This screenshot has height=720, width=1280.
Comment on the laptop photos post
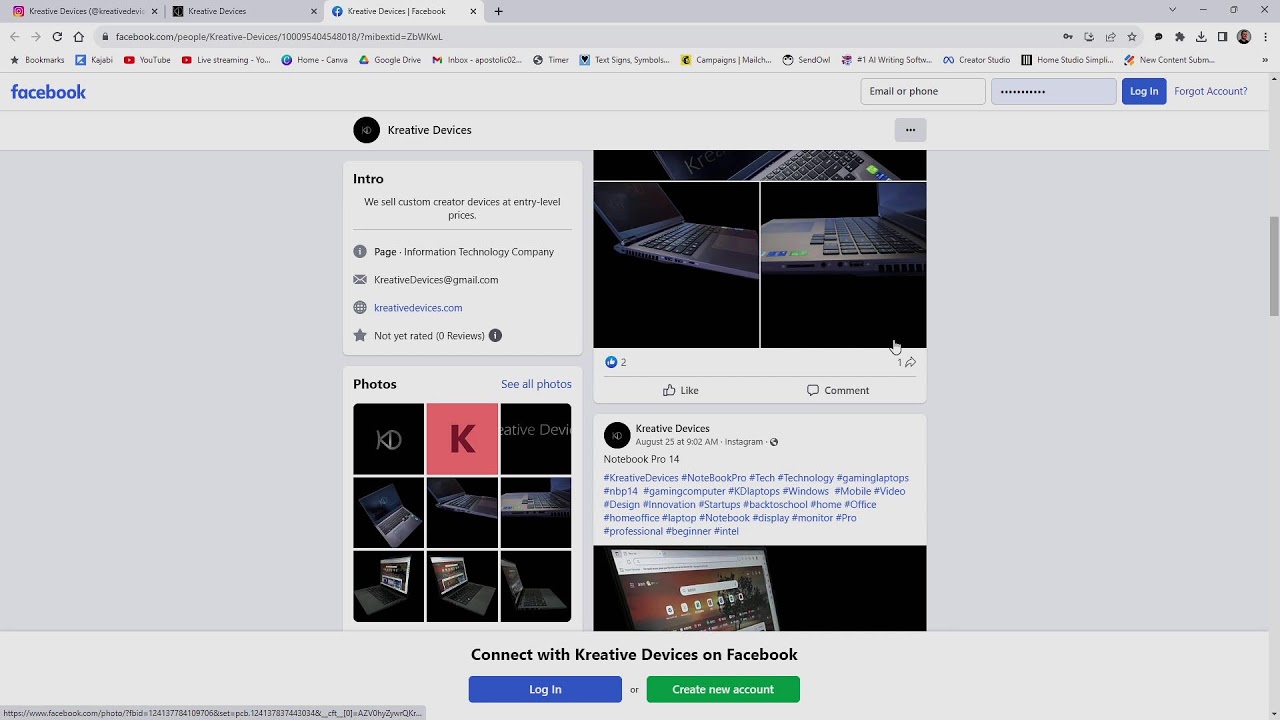[838, 390]
